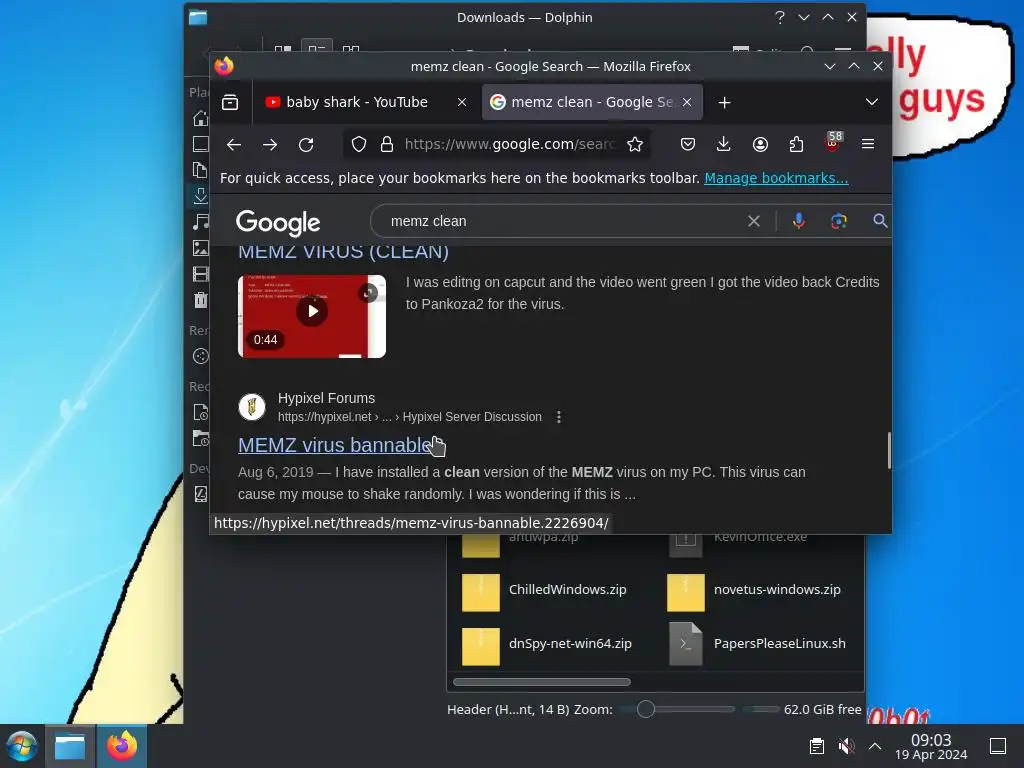Open Music place in Dolphin sidebar
The height and width of the screenshot is (768, 1024).
tap(200, 222)
